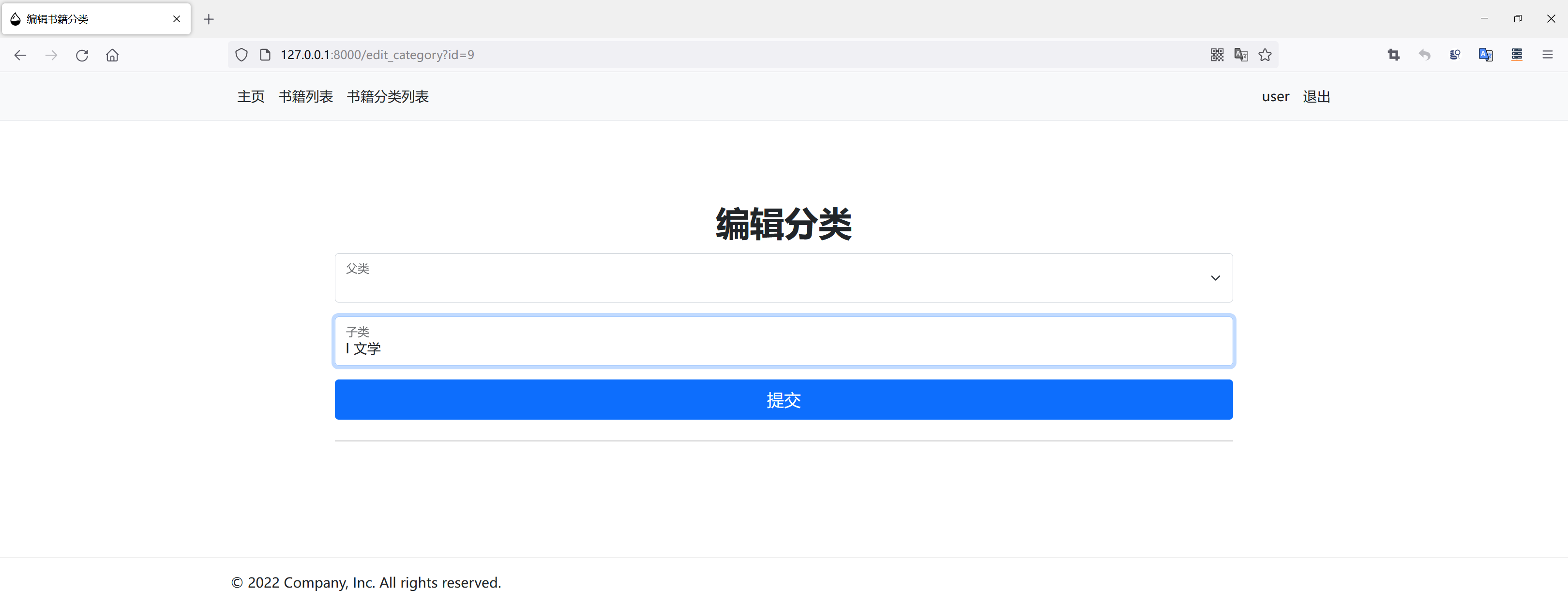Click the 编辑分类 heading text
The image size is (1568, 606).
[784, 224]
